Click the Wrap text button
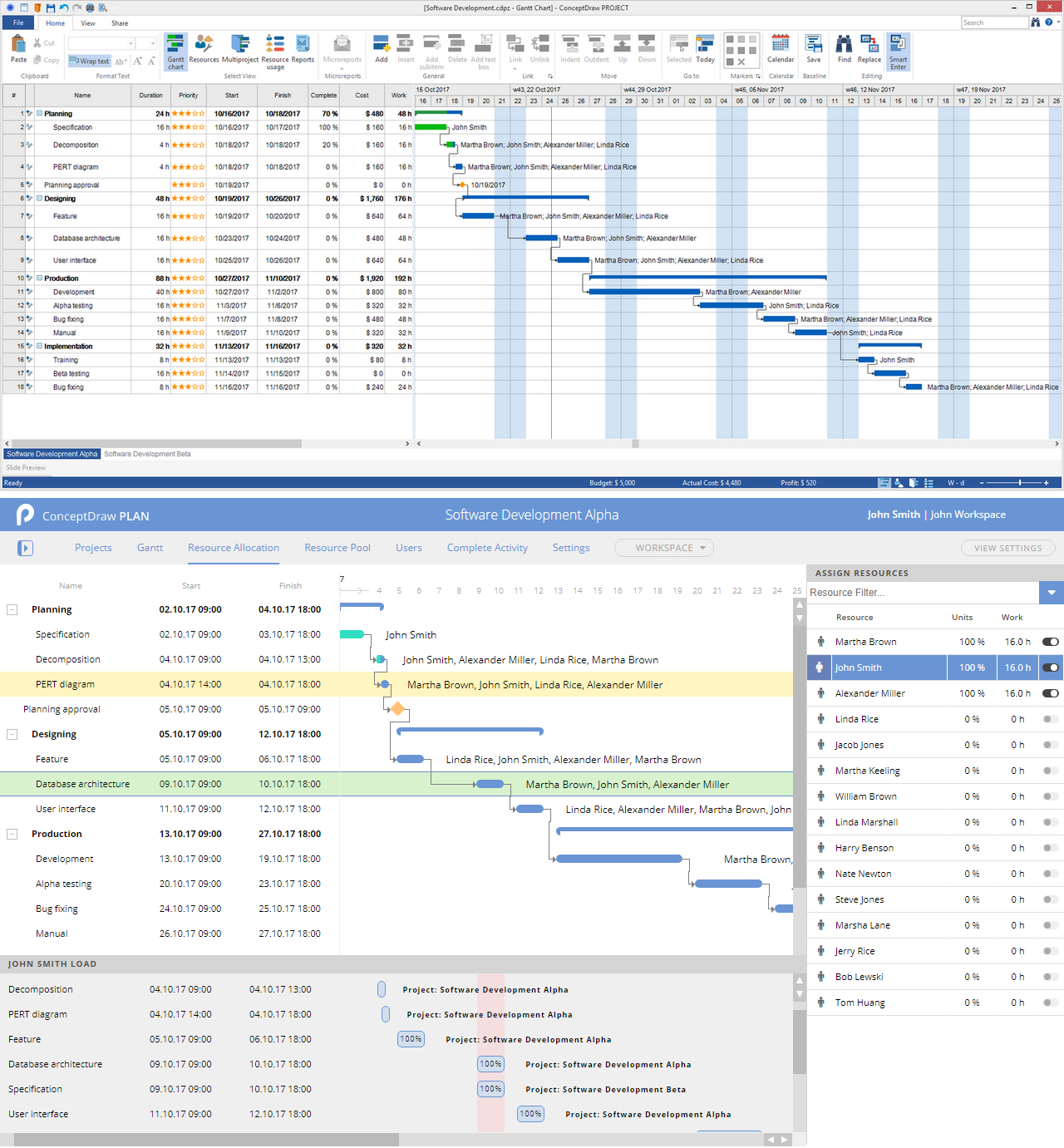The width and height of the screenshot is (1064, 1148). tap(90, 61)
